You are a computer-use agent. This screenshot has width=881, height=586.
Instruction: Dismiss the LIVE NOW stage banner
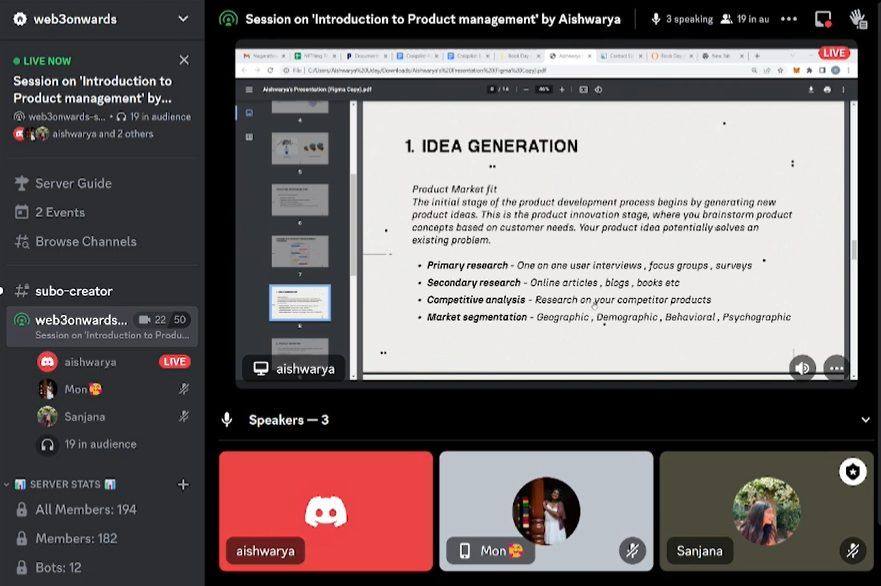coord(184,60)
